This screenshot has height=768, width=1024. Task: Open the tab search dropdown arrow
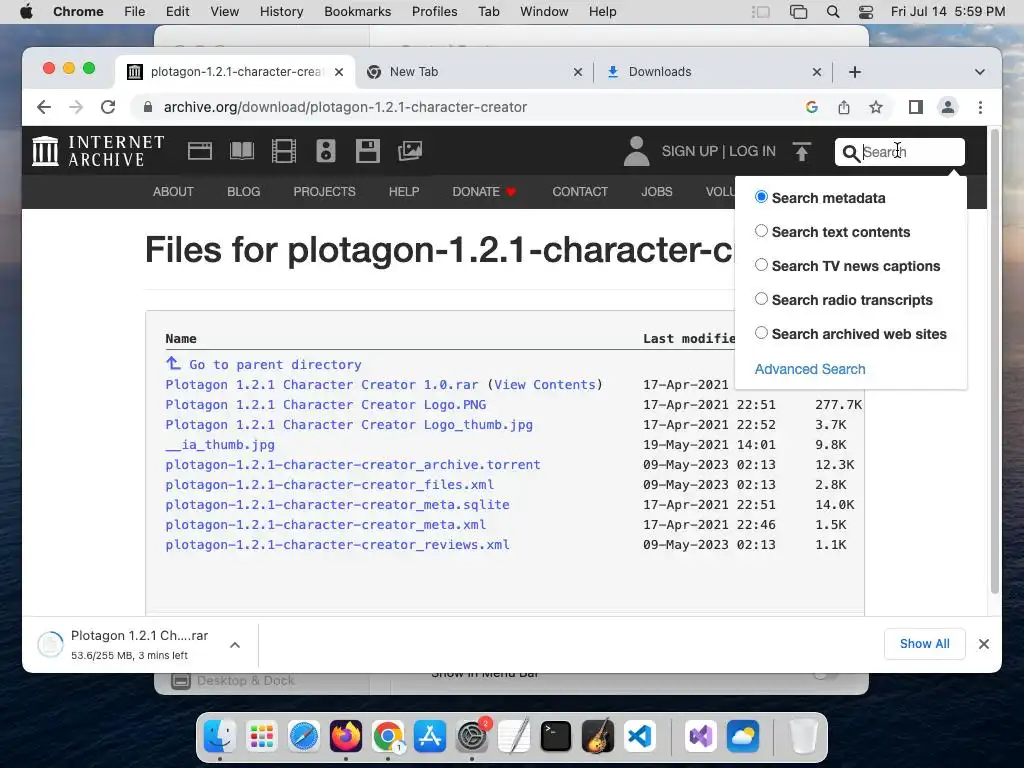(980, 72)
